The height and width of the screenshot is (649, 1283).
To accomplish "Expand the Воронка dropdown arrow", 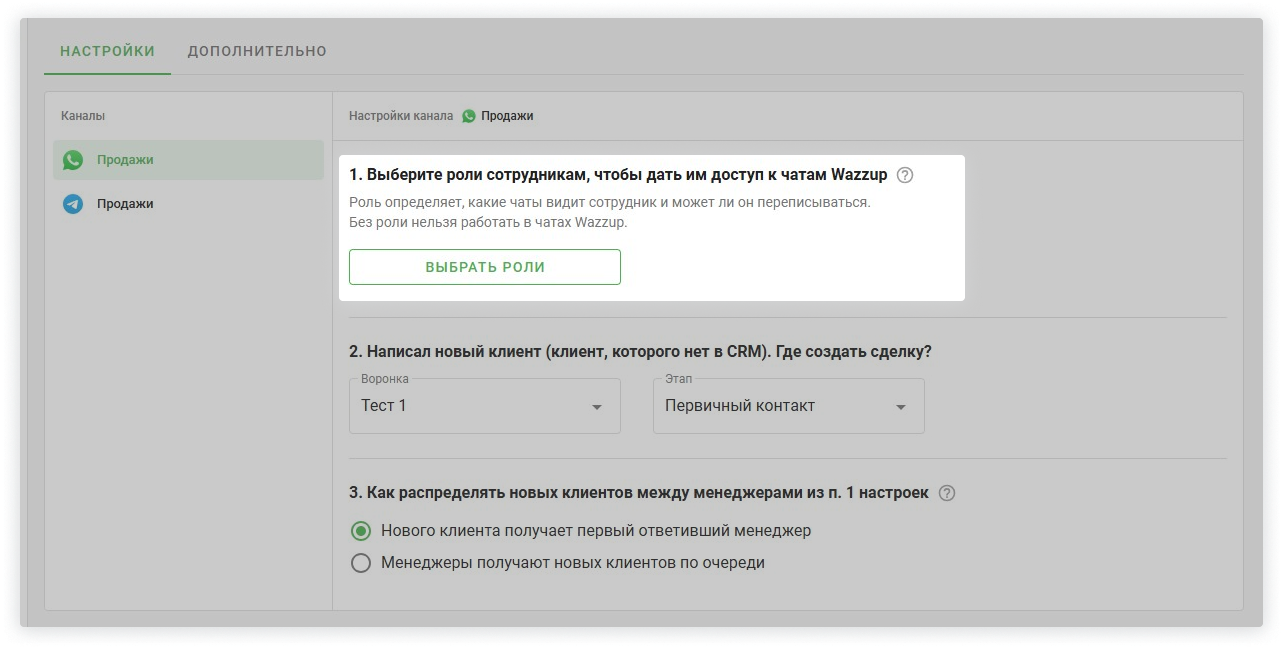I will tap(597, 407).
